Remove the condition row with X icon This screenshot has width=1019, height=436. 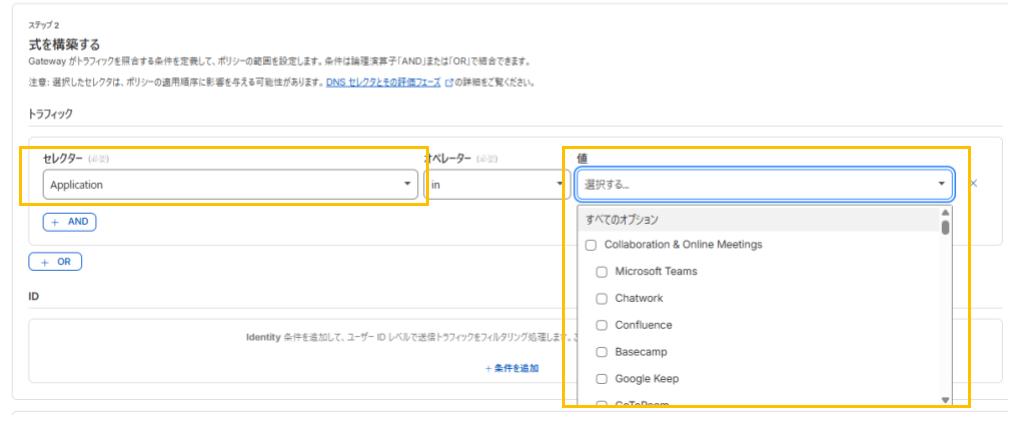pos(974,184)
